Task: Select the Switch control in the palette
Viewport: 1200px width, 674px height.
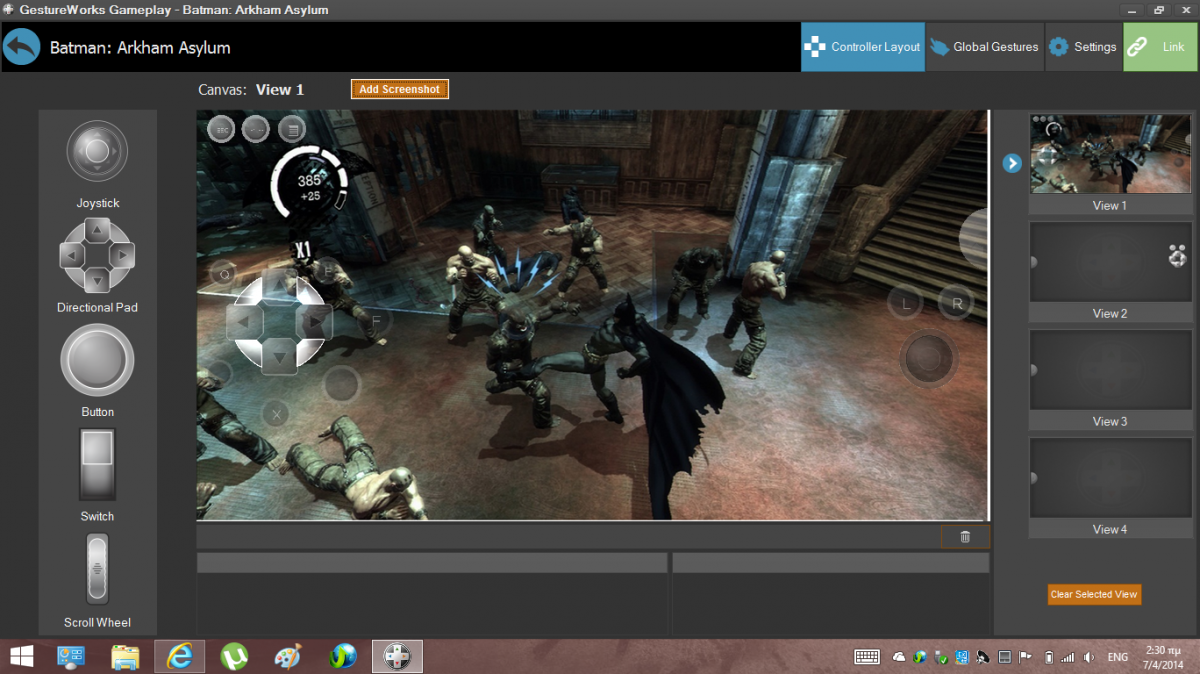Action: (97, 464)
